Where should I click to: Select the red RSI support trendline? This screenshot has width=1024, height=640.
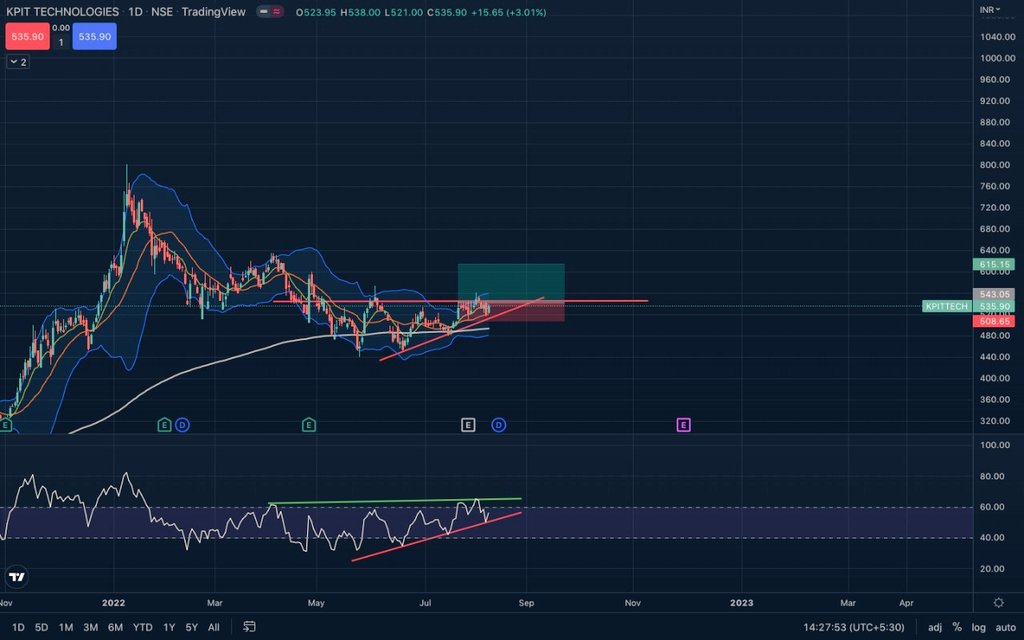coord(436,537)
